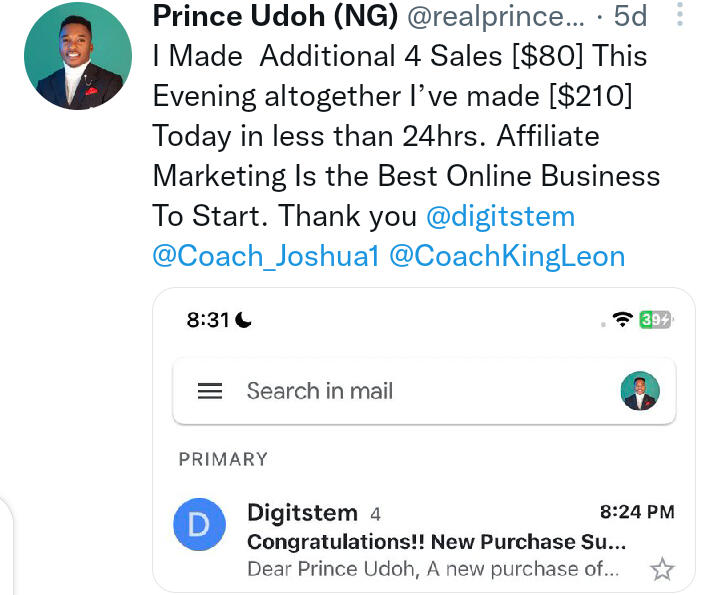The height and width of the screenshot is (595, 720).
Task: Open the Gmail hamburger menu
Action: [210, 391]
